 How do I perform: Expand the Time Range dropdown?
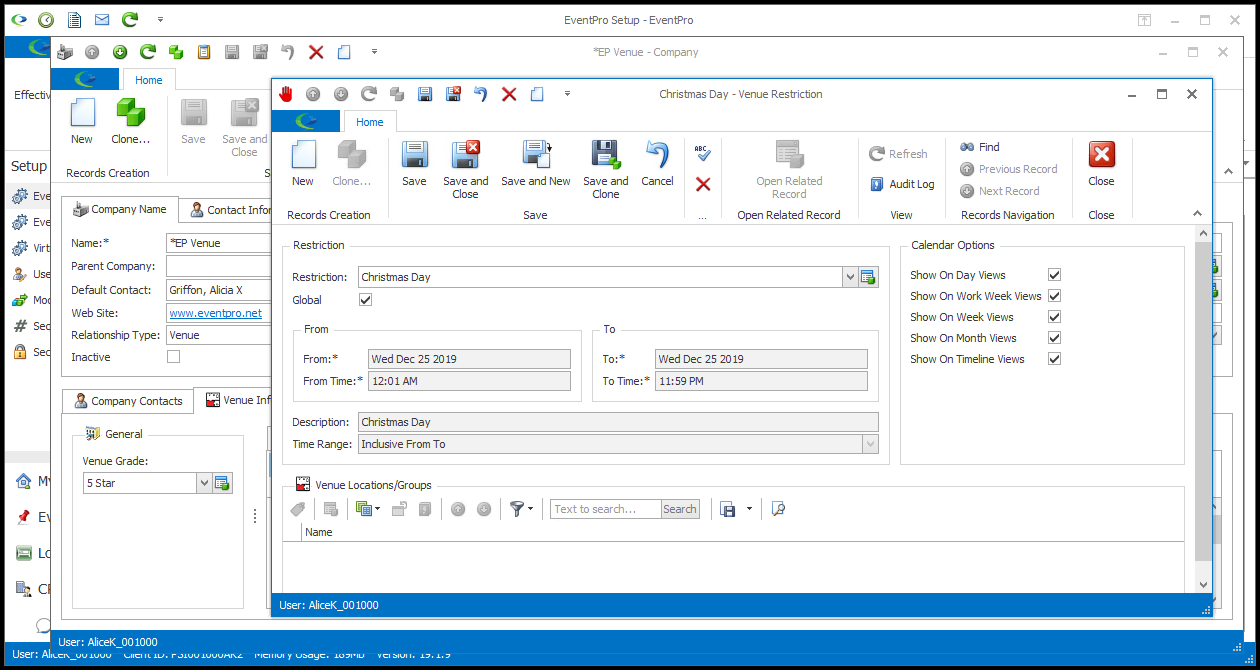(870, 444)
